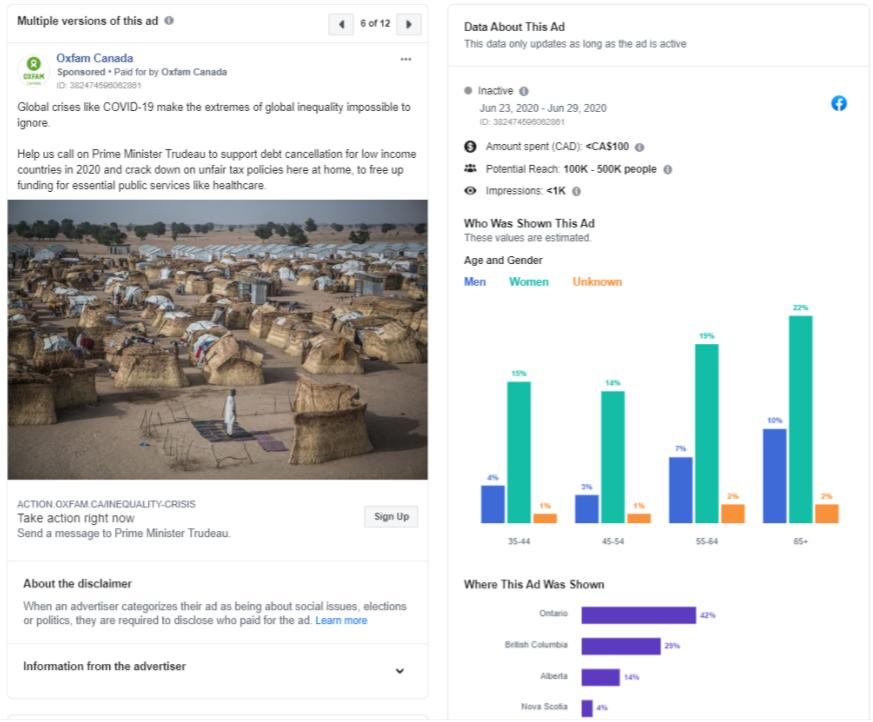Click Women 45-54 bar at 14%
Screen dimensions: 873x722
[612, 457]
